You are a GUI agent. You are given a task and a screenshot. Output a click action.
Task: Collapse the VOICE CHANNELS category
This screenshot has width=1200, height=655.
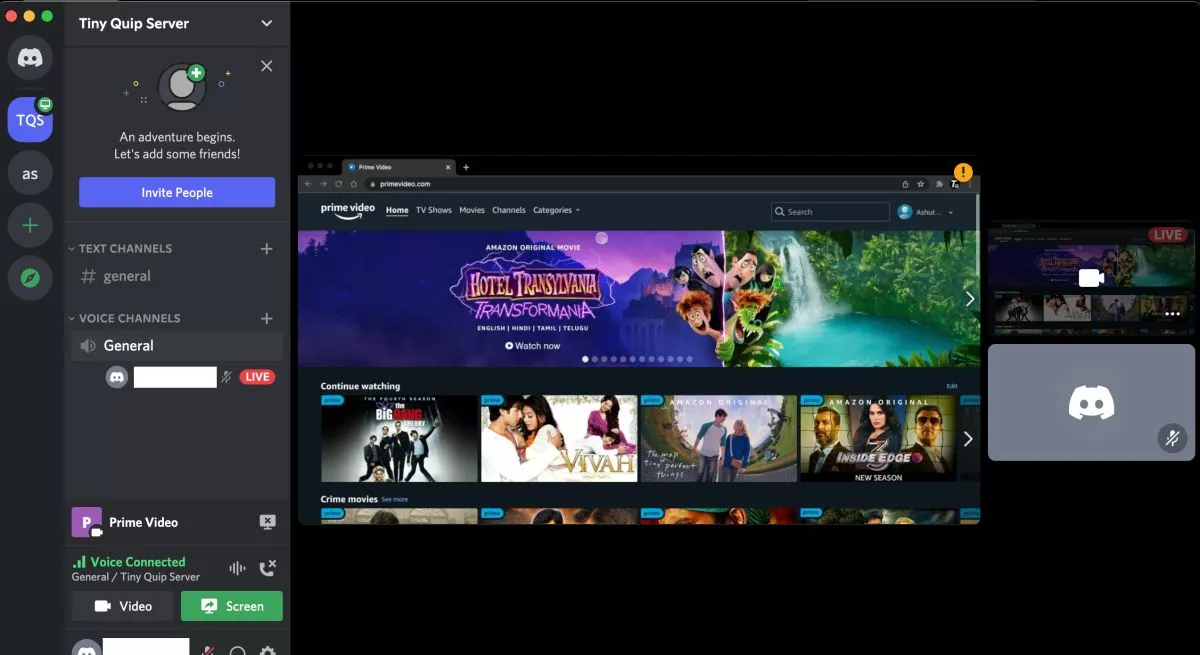pos(124,318)
